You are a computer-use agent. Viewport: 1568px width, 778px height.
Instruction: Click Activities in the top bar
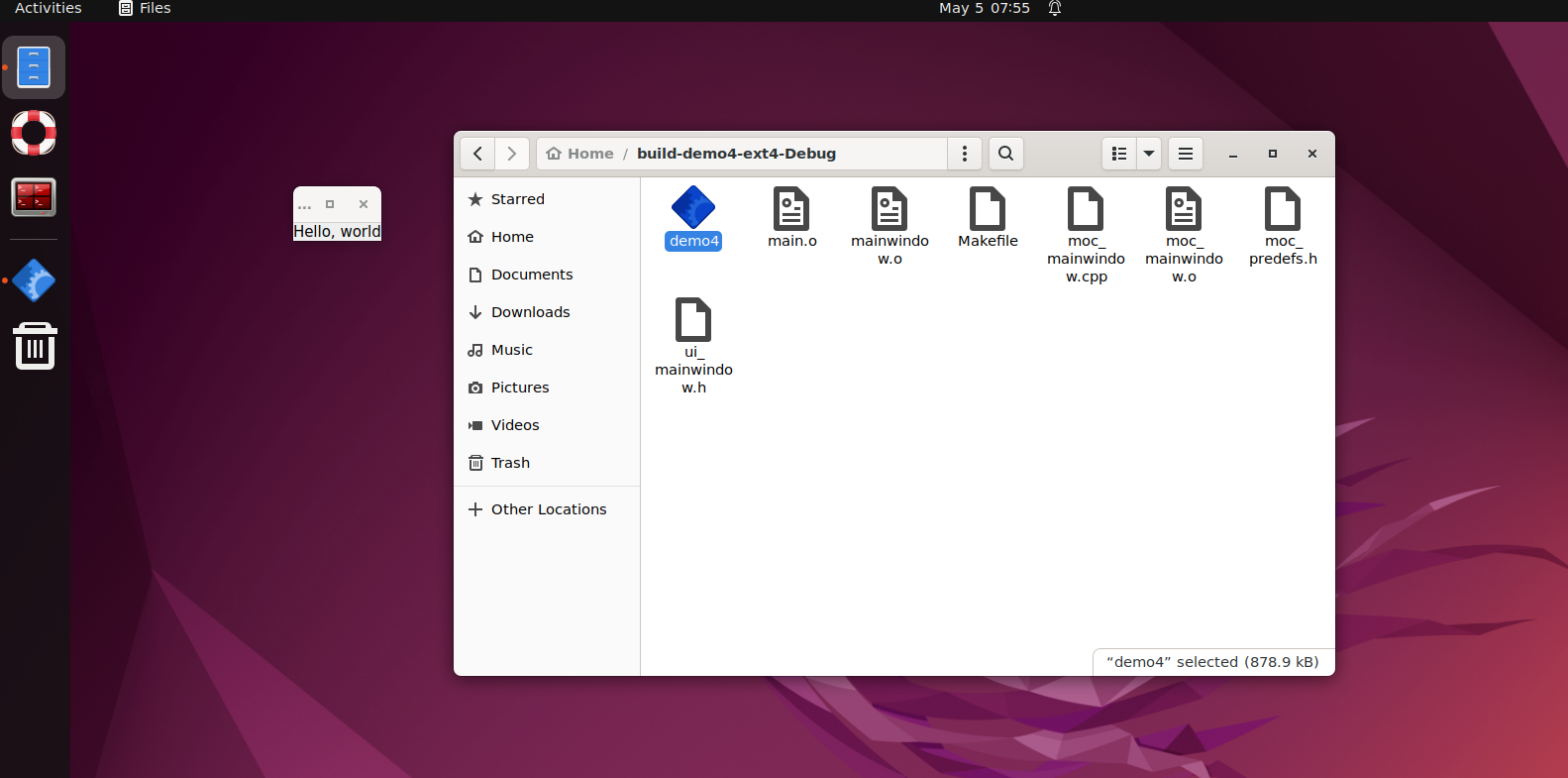pos(48,8)
